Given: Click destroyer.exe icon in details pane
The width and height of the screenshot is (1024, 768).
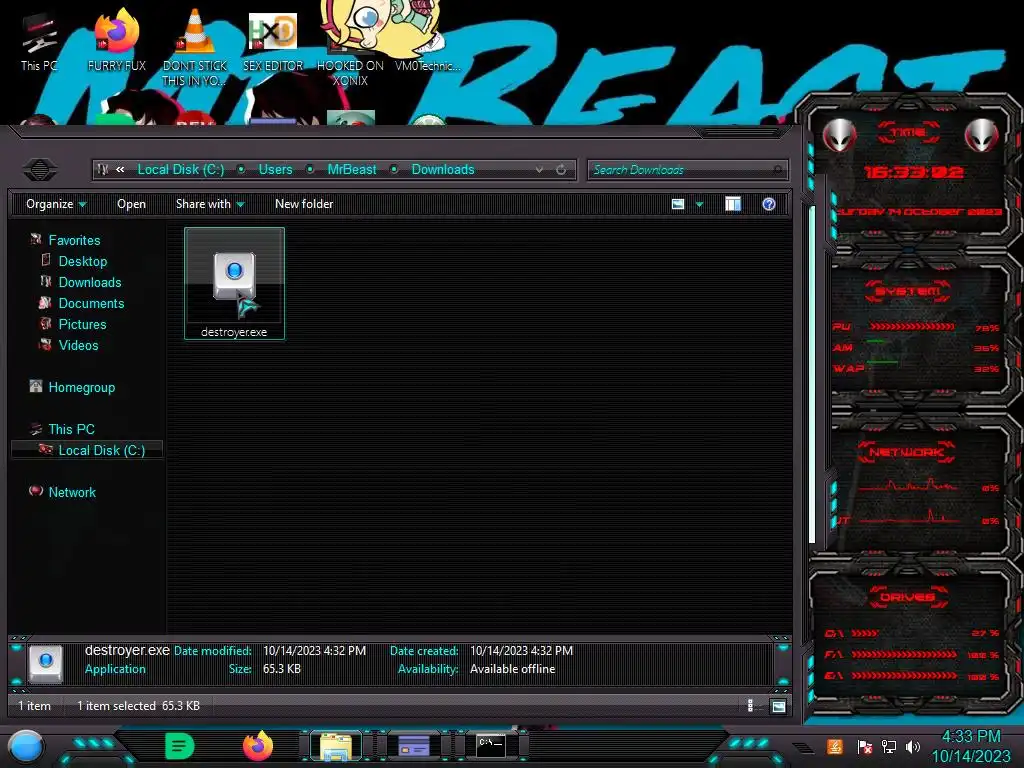Looking at the screenshot, I should click(46, 663).
